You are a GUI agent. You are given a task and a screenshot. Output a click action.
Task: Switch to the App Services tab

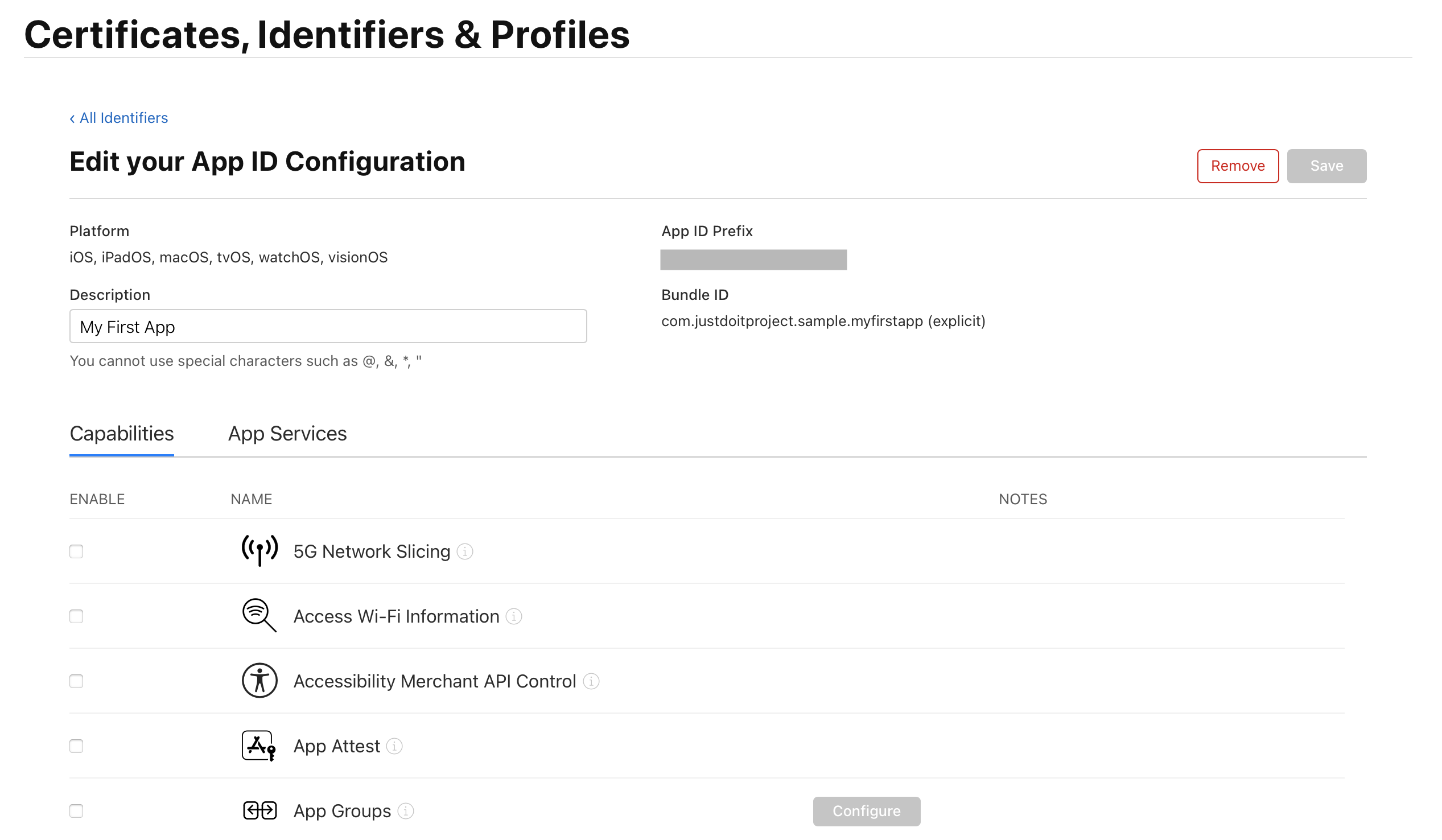point(287,434)
